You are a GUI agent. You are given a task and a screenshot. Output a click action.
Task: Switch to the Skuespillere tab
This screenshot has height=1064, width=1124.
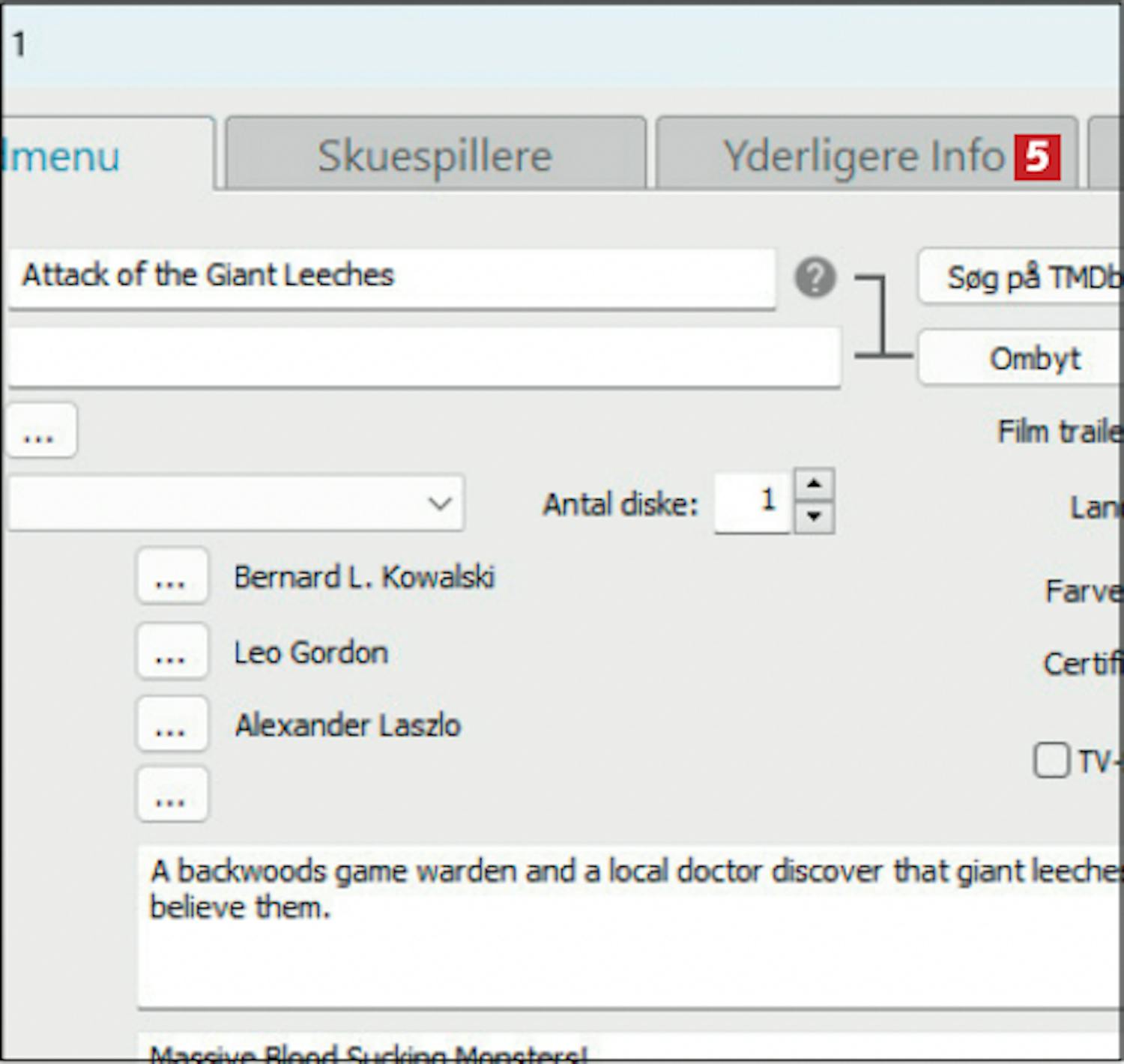coord(435,154)
